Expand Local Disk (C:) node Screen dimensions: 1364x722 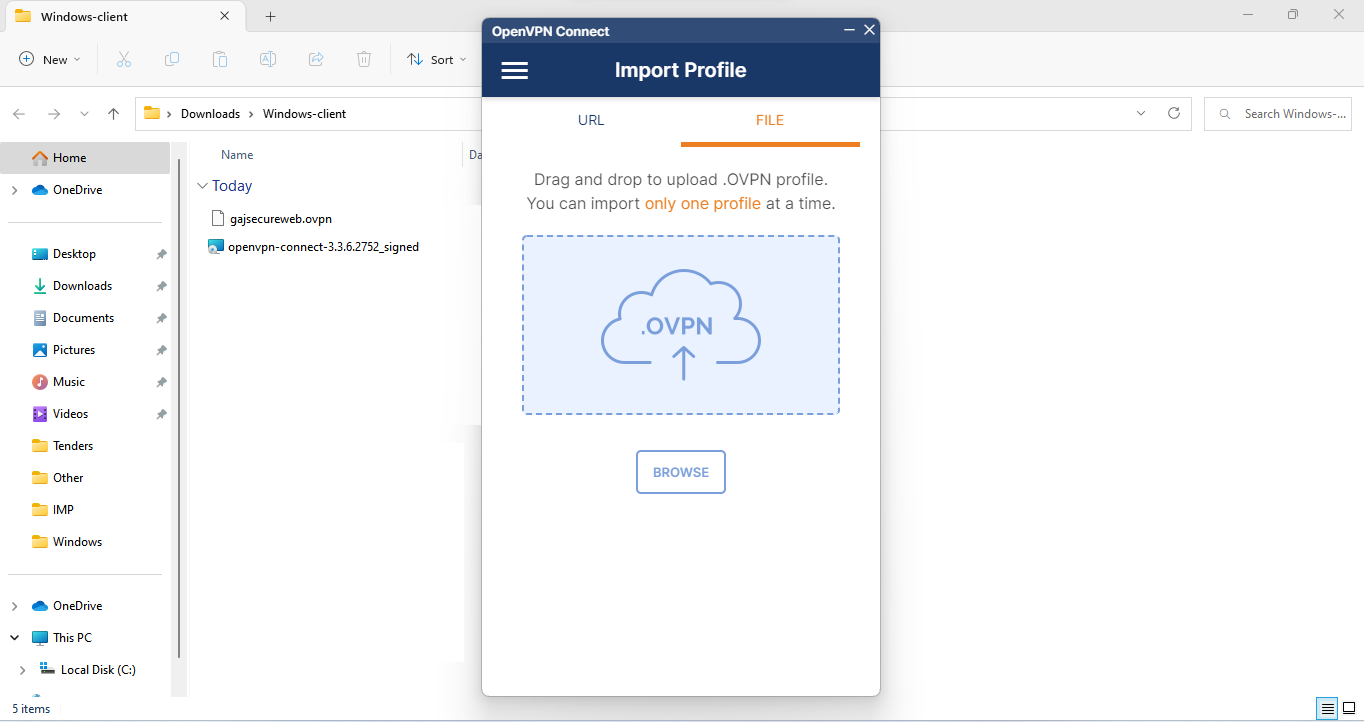click(x=23, y=670)
